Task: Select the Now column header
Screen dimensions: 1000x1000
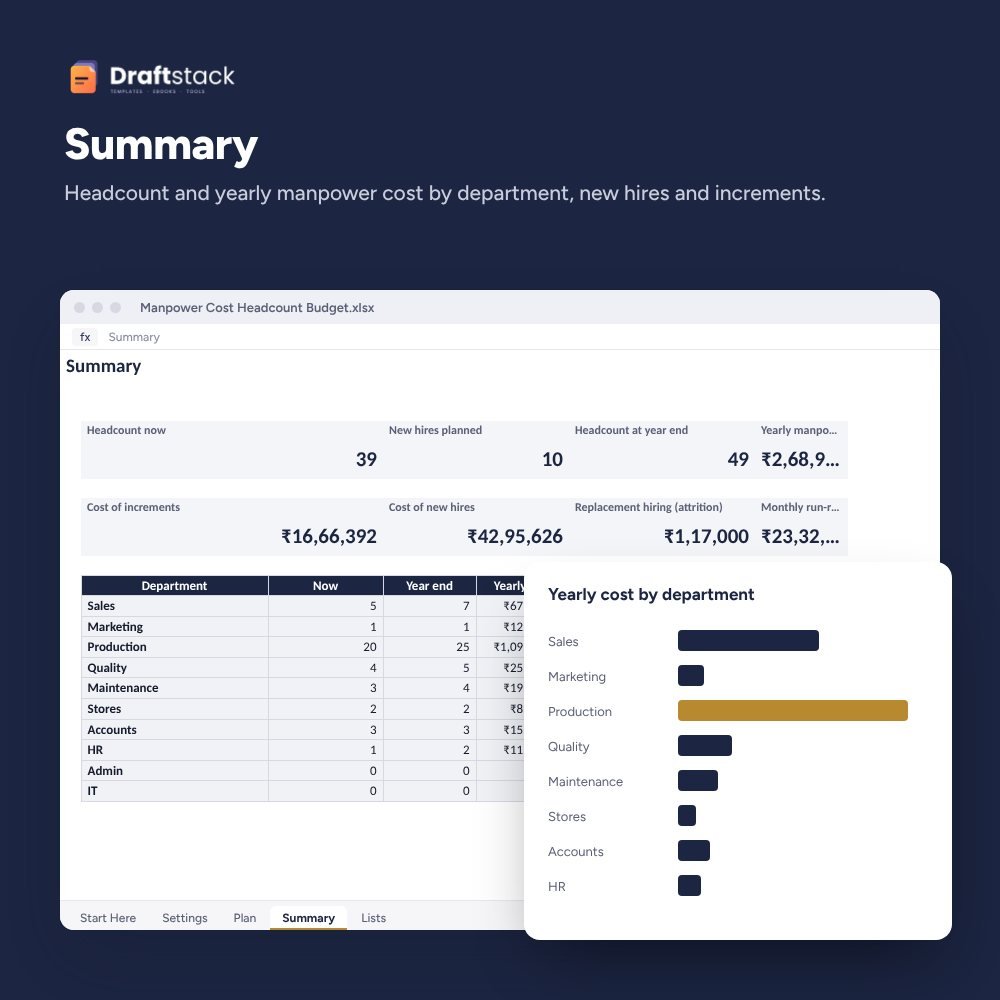Action: point(326,585)
